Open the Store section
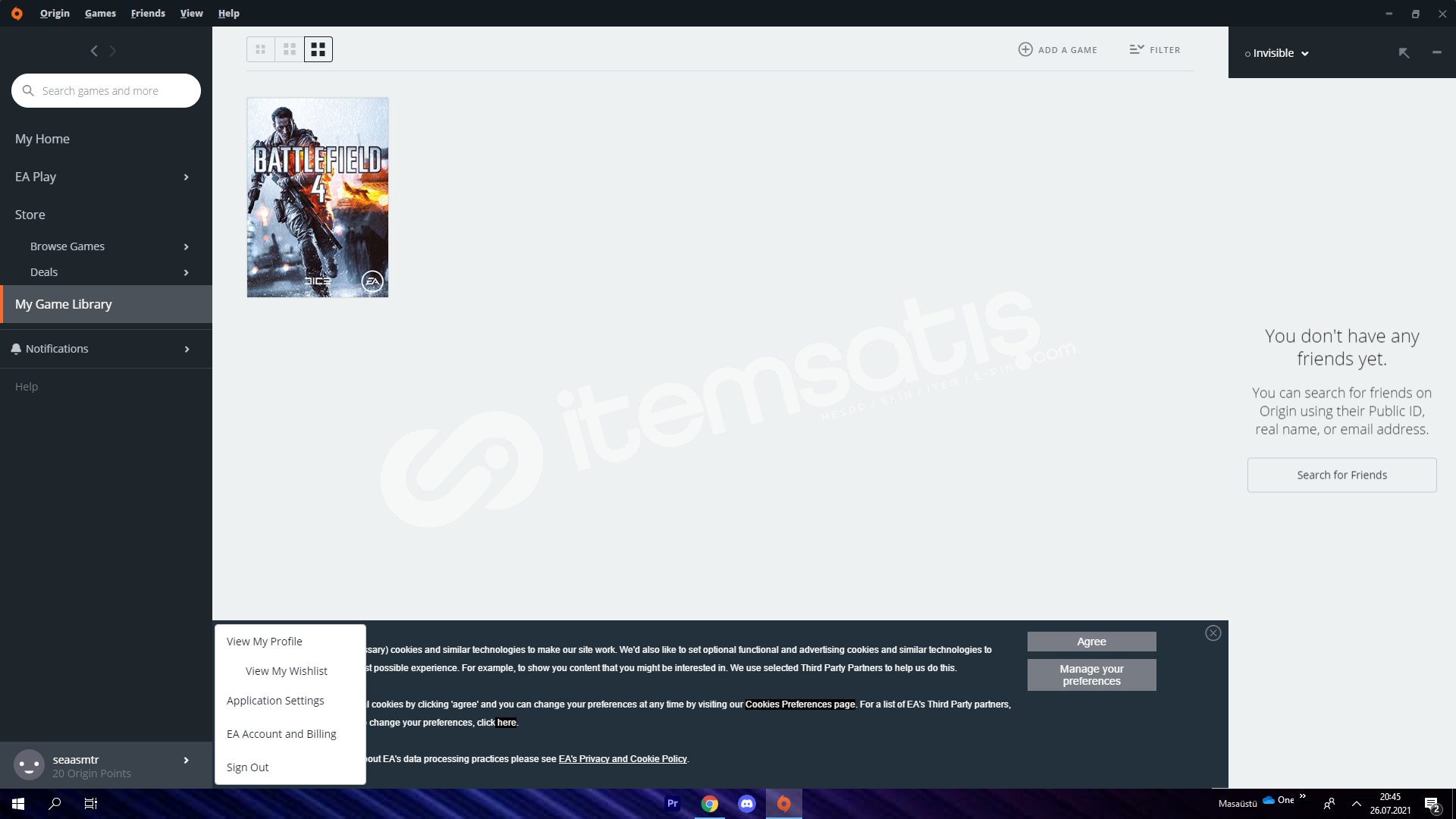The image size is (1456, 819). [x=30, y=215]
